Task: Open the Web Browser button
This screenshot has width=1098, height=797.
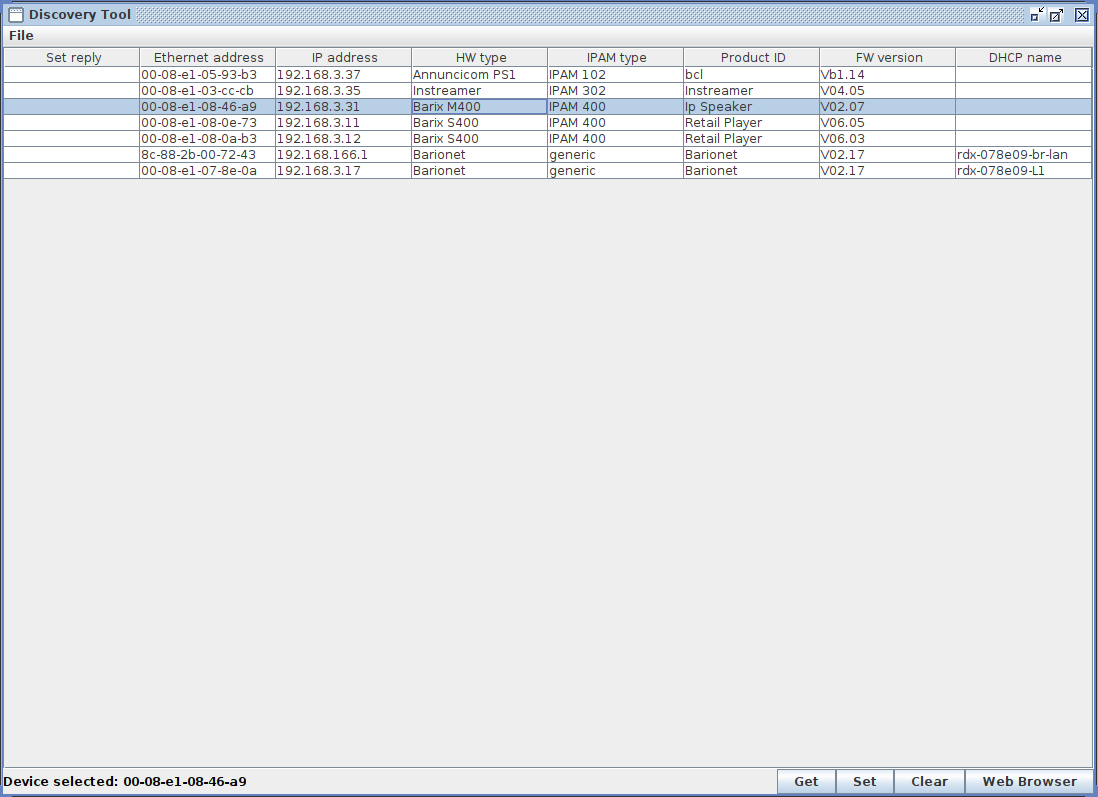Action: click(x=1029, y=782)
